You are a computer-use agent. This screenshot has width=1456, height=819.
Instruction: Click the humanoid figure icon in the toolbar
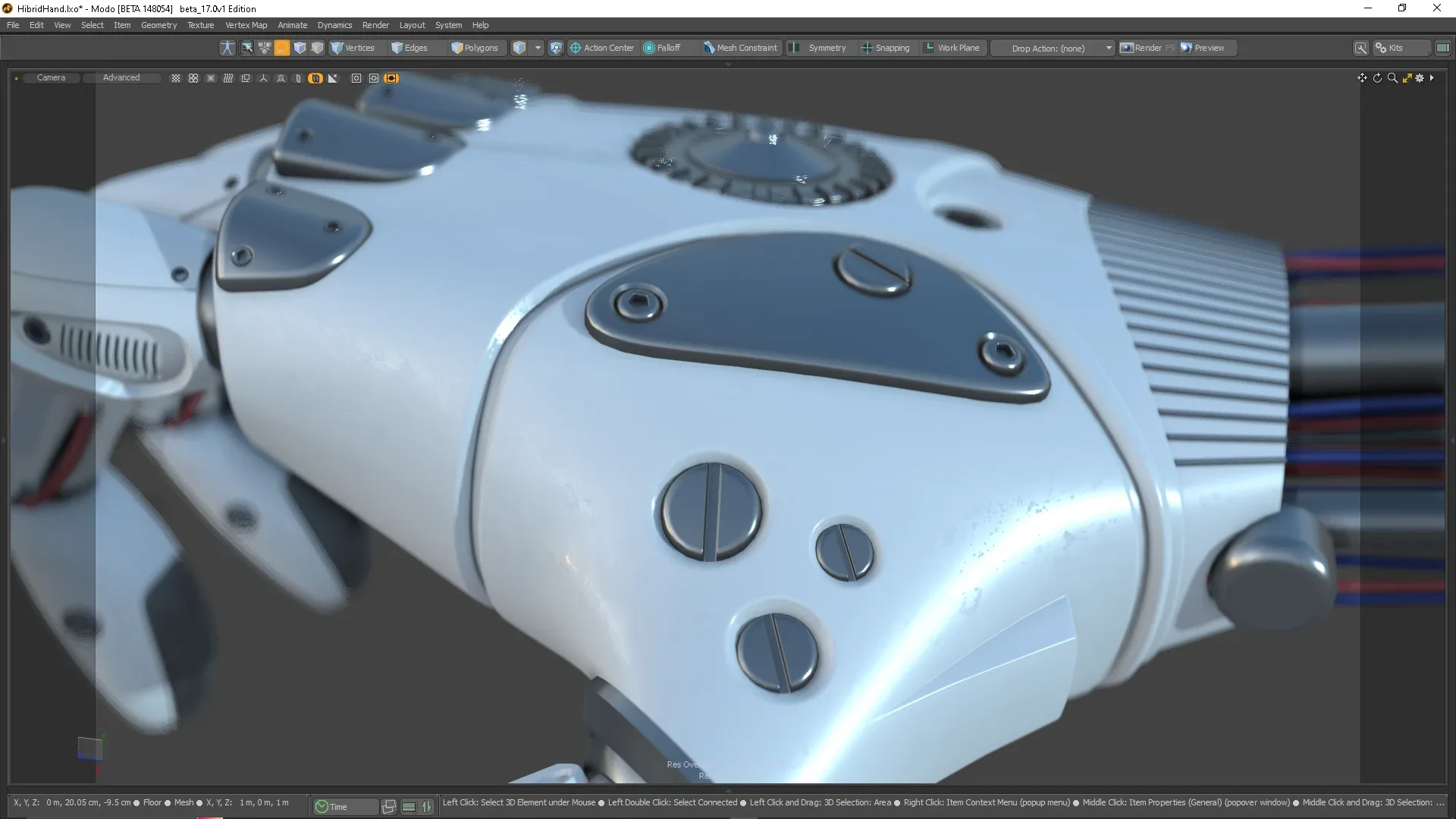[x=227, y=48]
